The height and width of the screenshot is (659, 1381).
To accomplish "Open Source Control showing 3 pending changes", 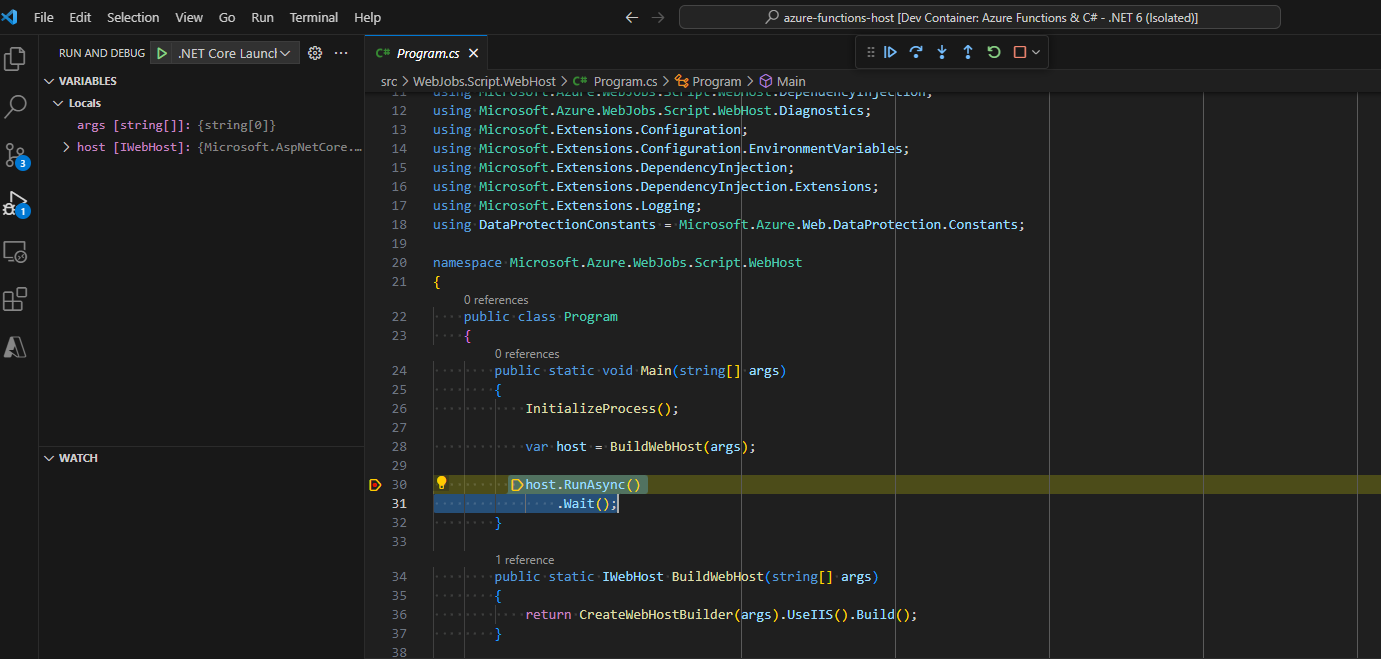I will click(x=15, y=155).
